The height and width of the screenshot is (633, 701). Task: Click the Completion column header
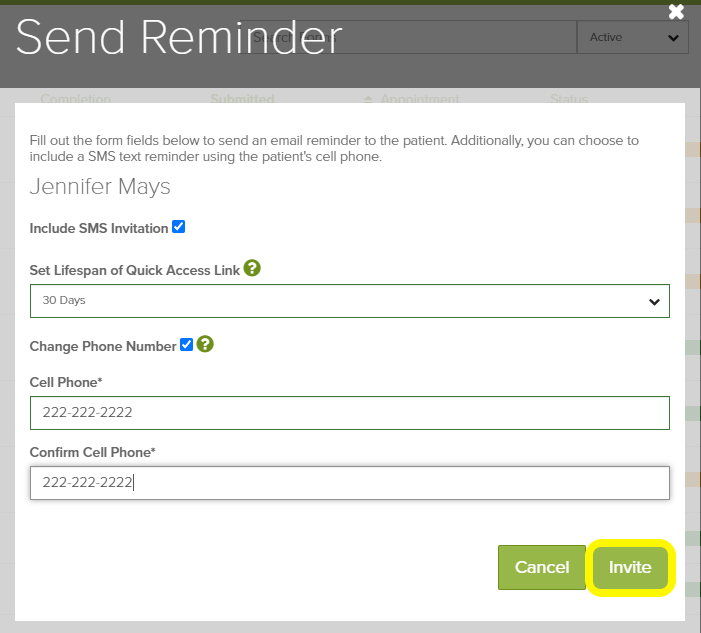pyautogui.click(x=76, y=99)
